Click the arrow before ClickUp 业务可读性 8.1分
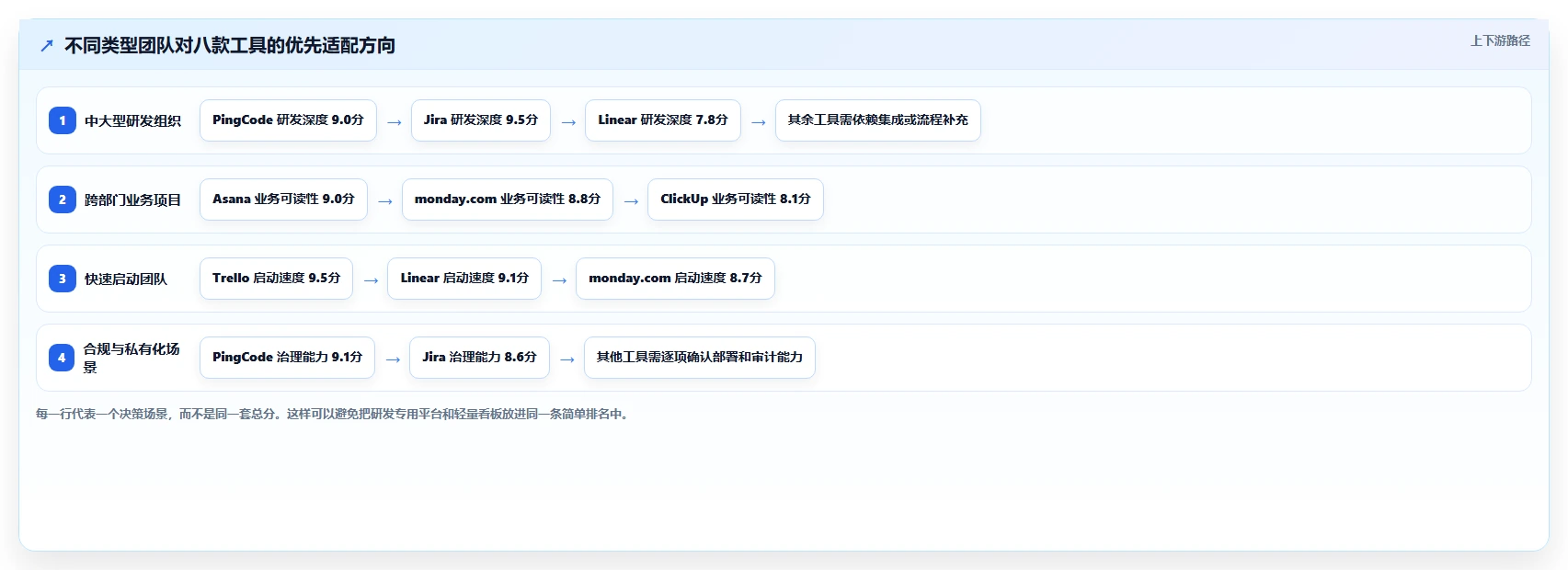 pyautogui.click(x=631, y=201)
